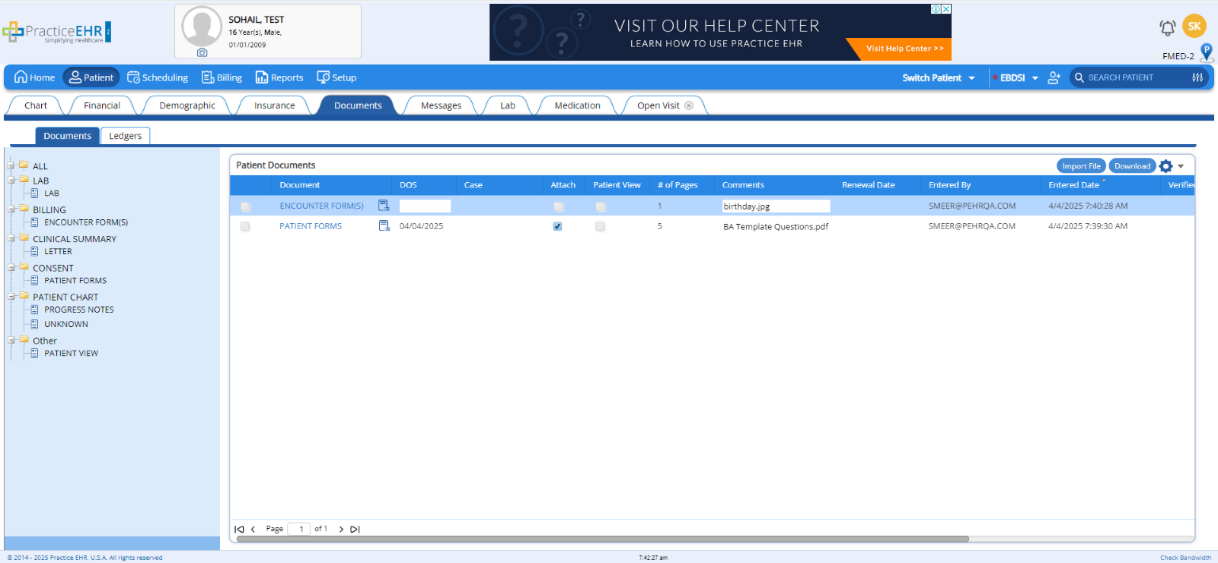1218x563 pixels.
Task: Edit the birthday.jpg comments field
Action: coord(776,206)
